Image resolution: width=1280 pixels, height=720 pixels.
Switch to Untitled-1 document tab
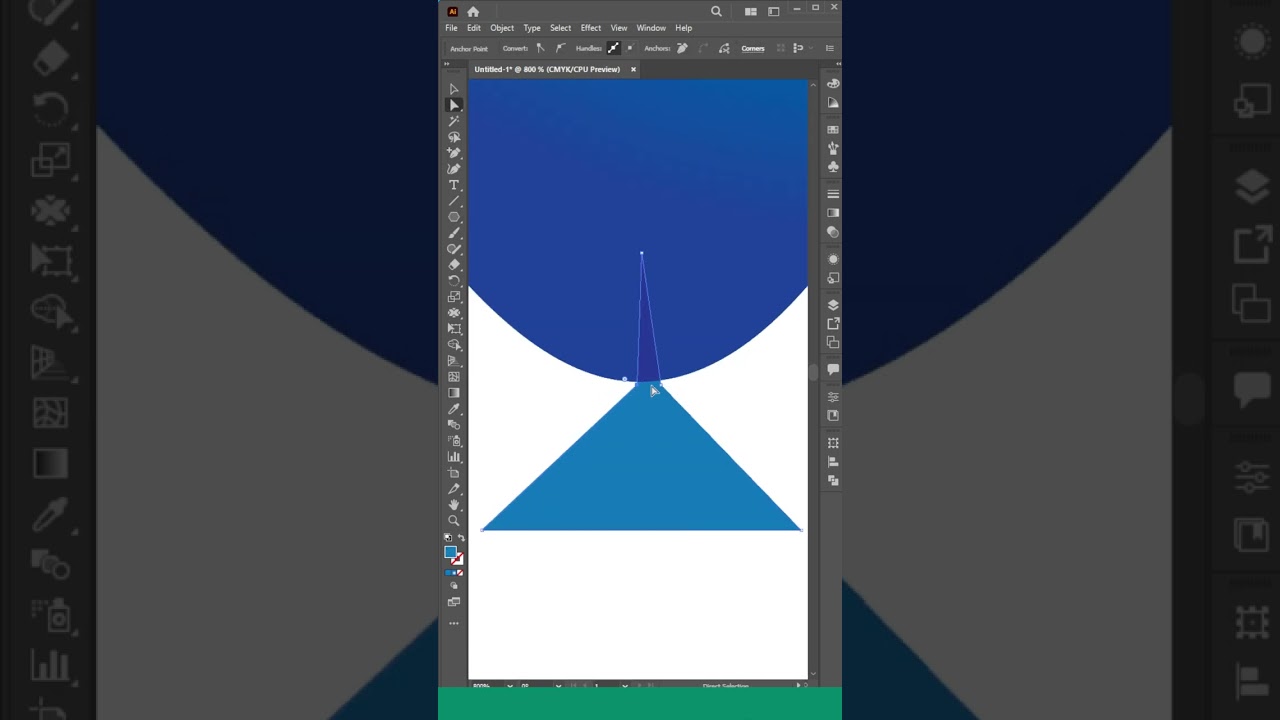(547, 69)
